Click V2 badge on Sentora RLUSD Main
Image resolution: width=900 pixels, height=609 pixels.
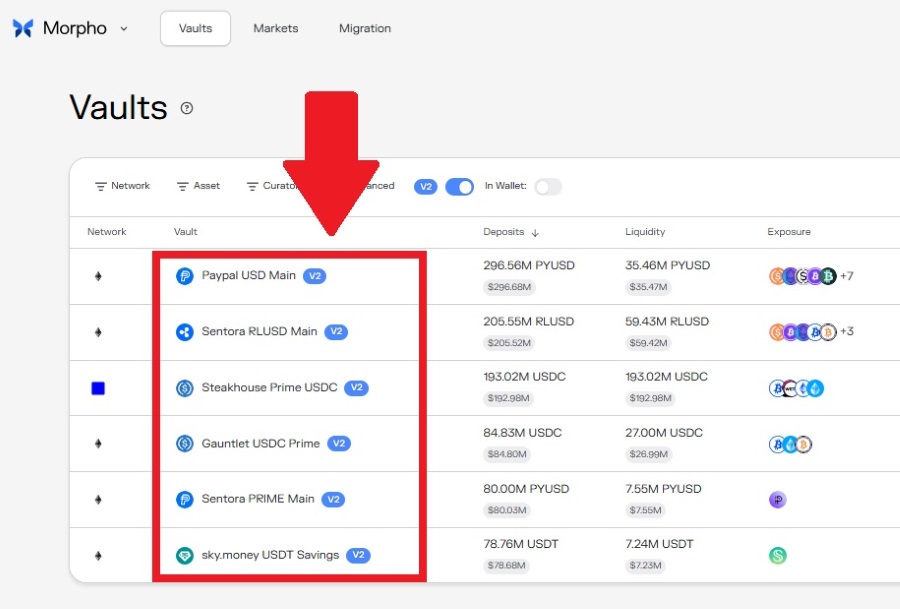[336, 332]
